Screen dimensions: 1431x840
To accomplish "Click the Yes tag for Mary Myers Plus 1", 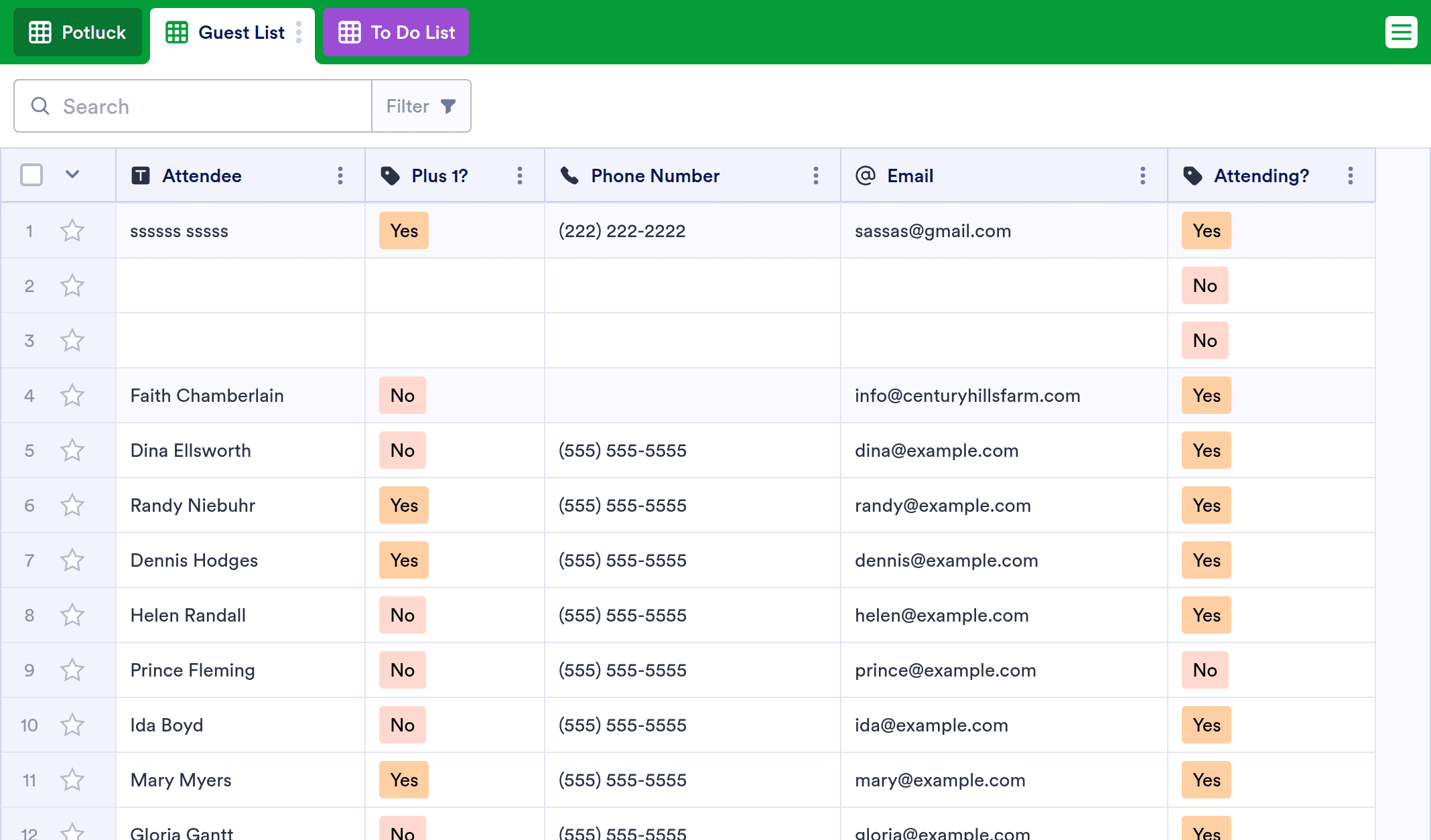I will (x=404, y=780).
